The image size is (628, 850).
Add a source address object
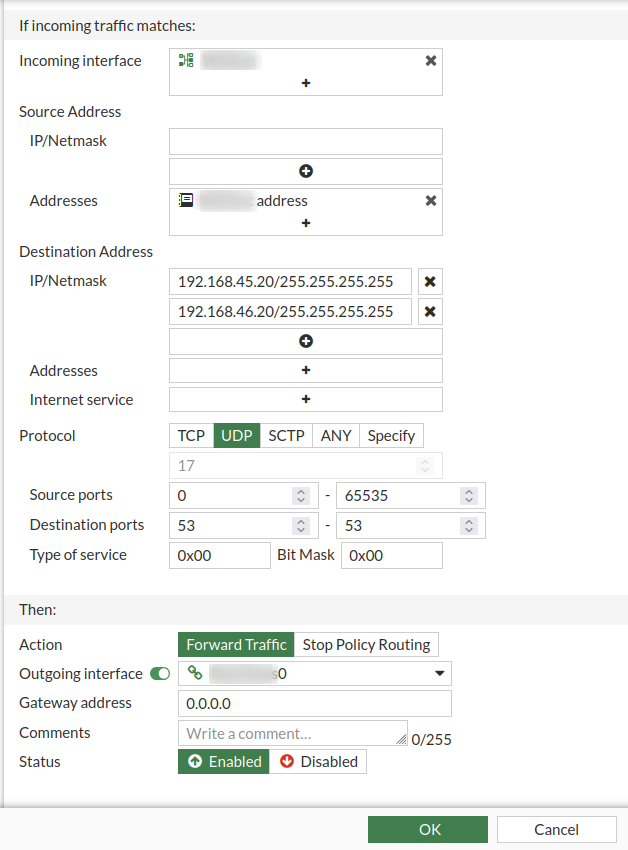point(305,222)
